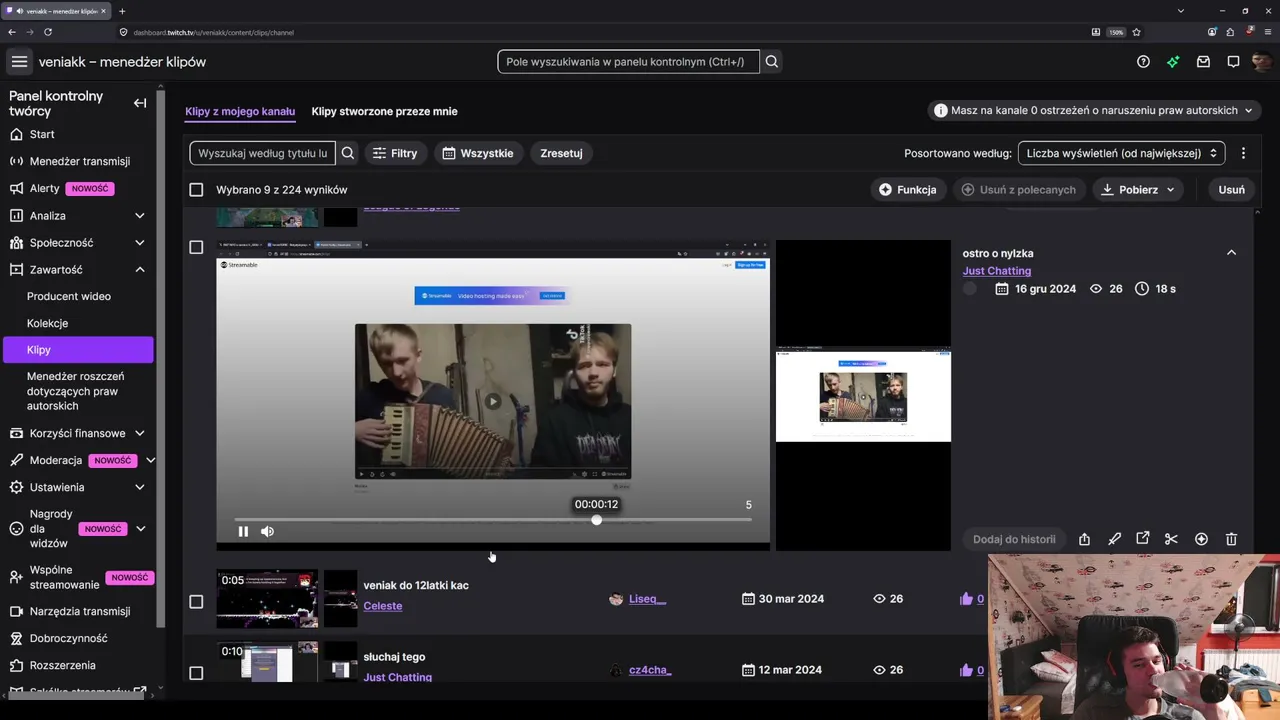Tick the słuchaj tego clip checkbox
The height and width of the screenshot is (720, 1280).
click(196, 673)
